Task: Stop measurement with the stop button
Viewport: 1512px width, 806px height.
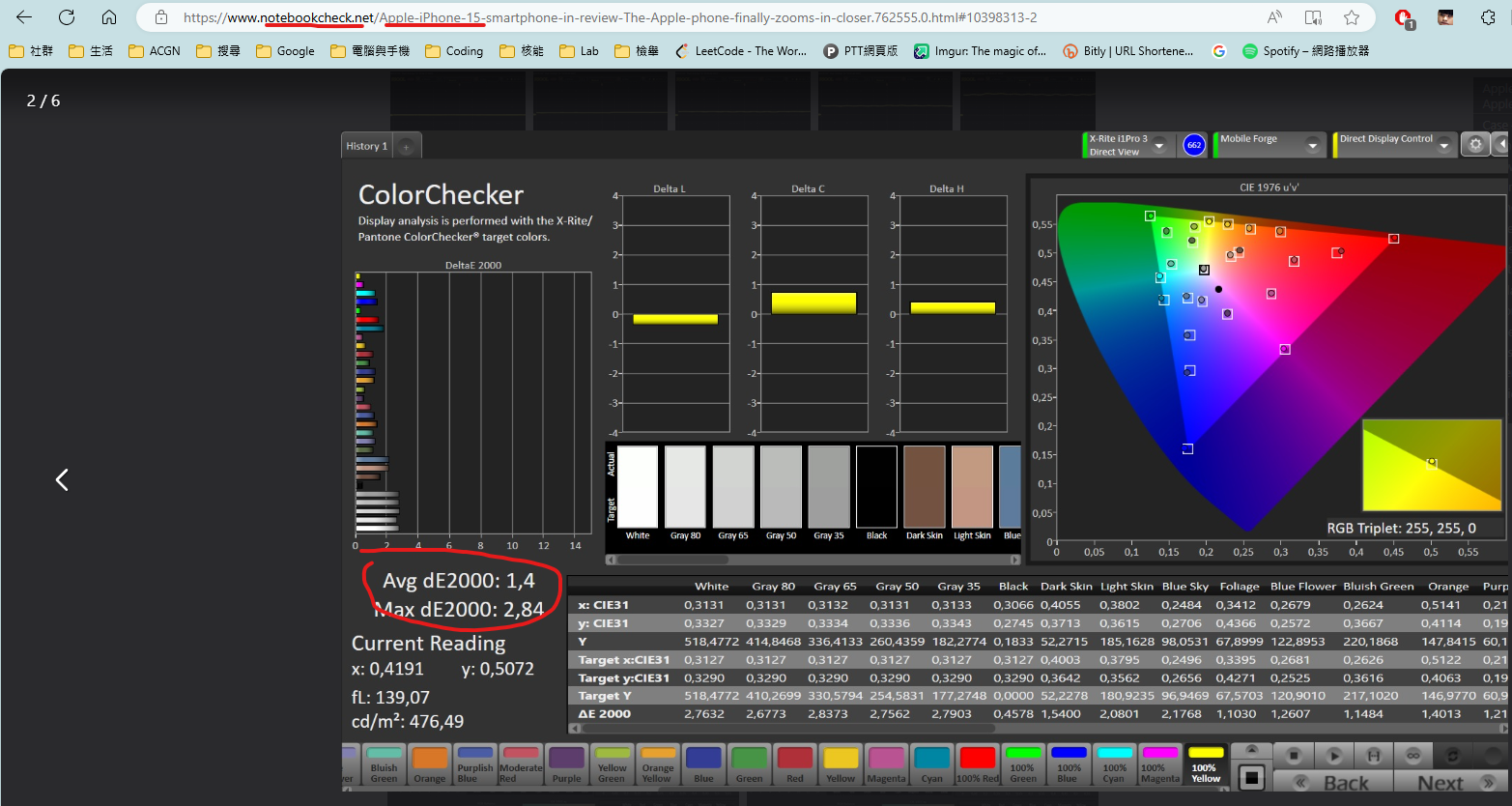Action: click(1295, 755)
